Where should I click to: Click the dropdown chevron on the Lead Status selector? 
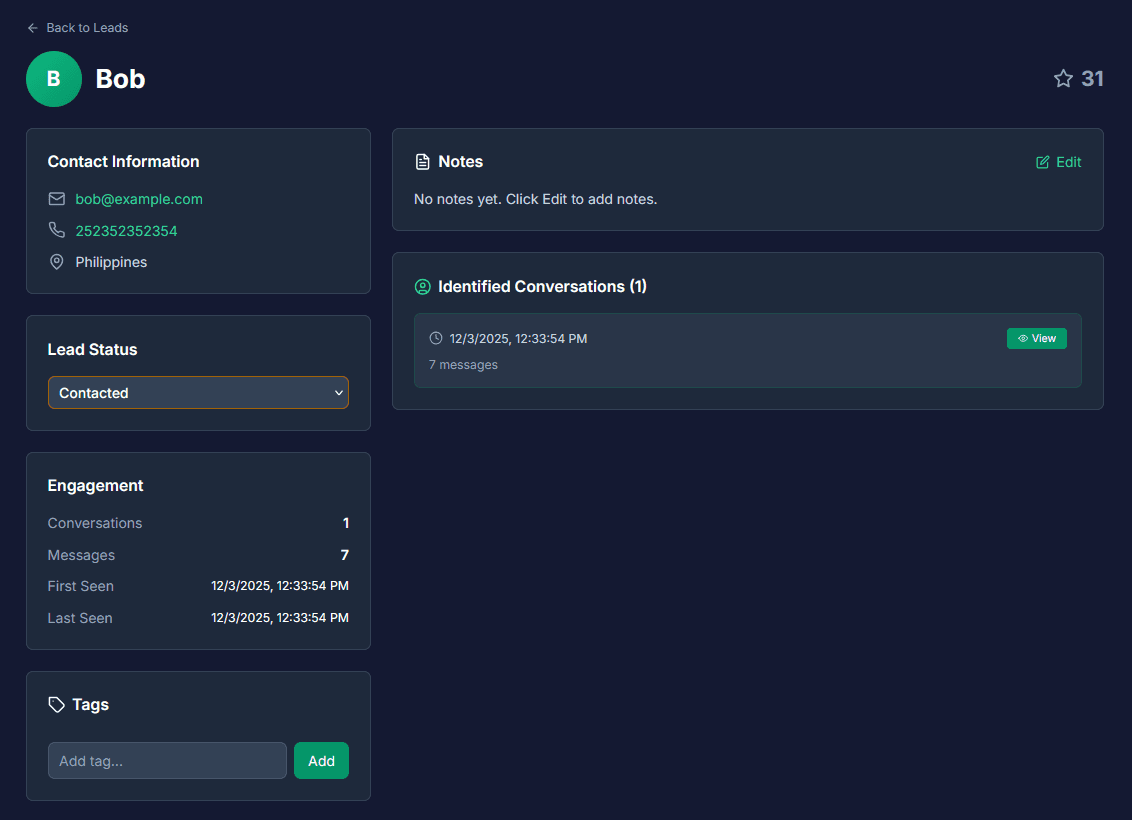click(x=338, y=392)
